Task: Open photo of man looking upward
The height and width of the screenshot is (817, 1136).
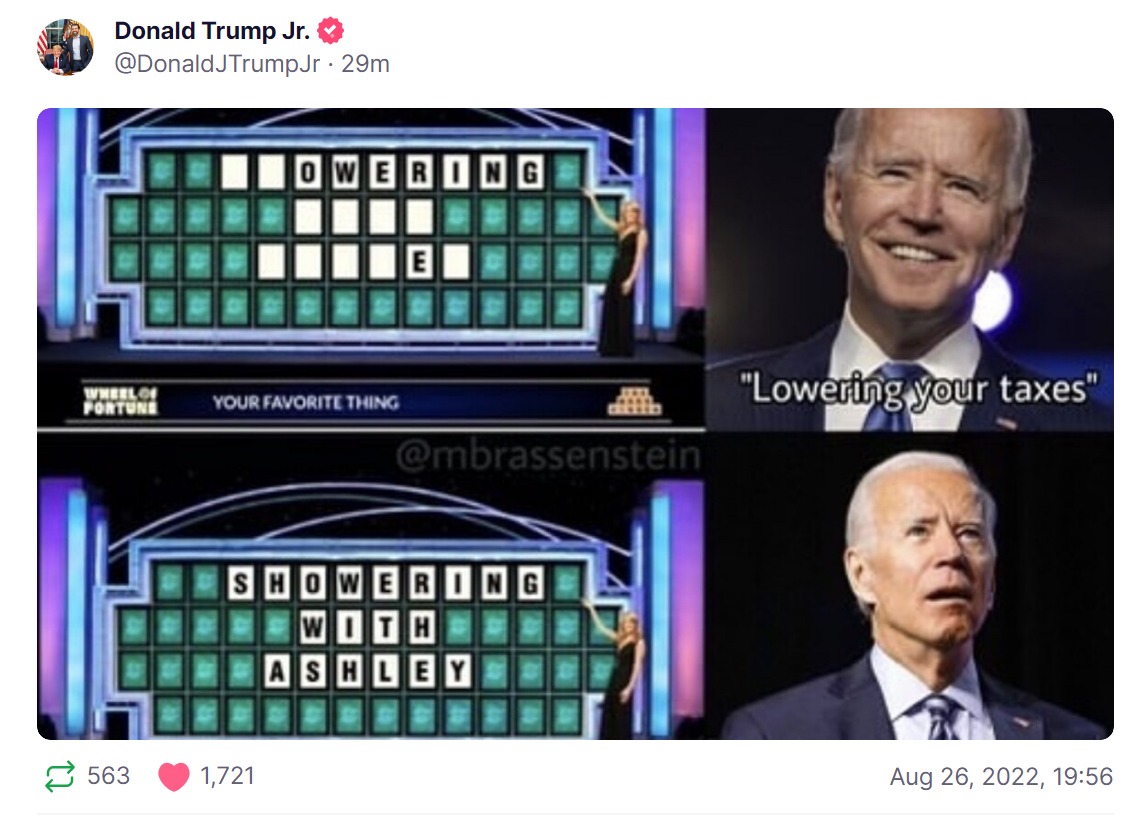Action: point(910,587)
